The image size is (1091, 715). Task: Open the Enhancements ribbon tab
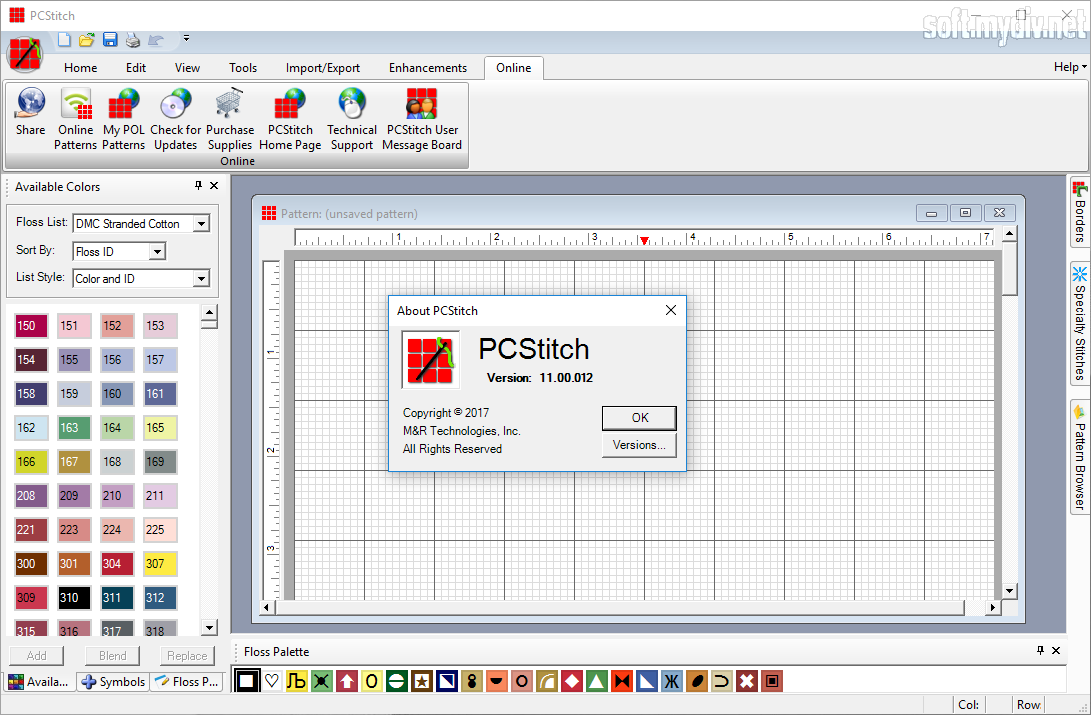(428, 67)
